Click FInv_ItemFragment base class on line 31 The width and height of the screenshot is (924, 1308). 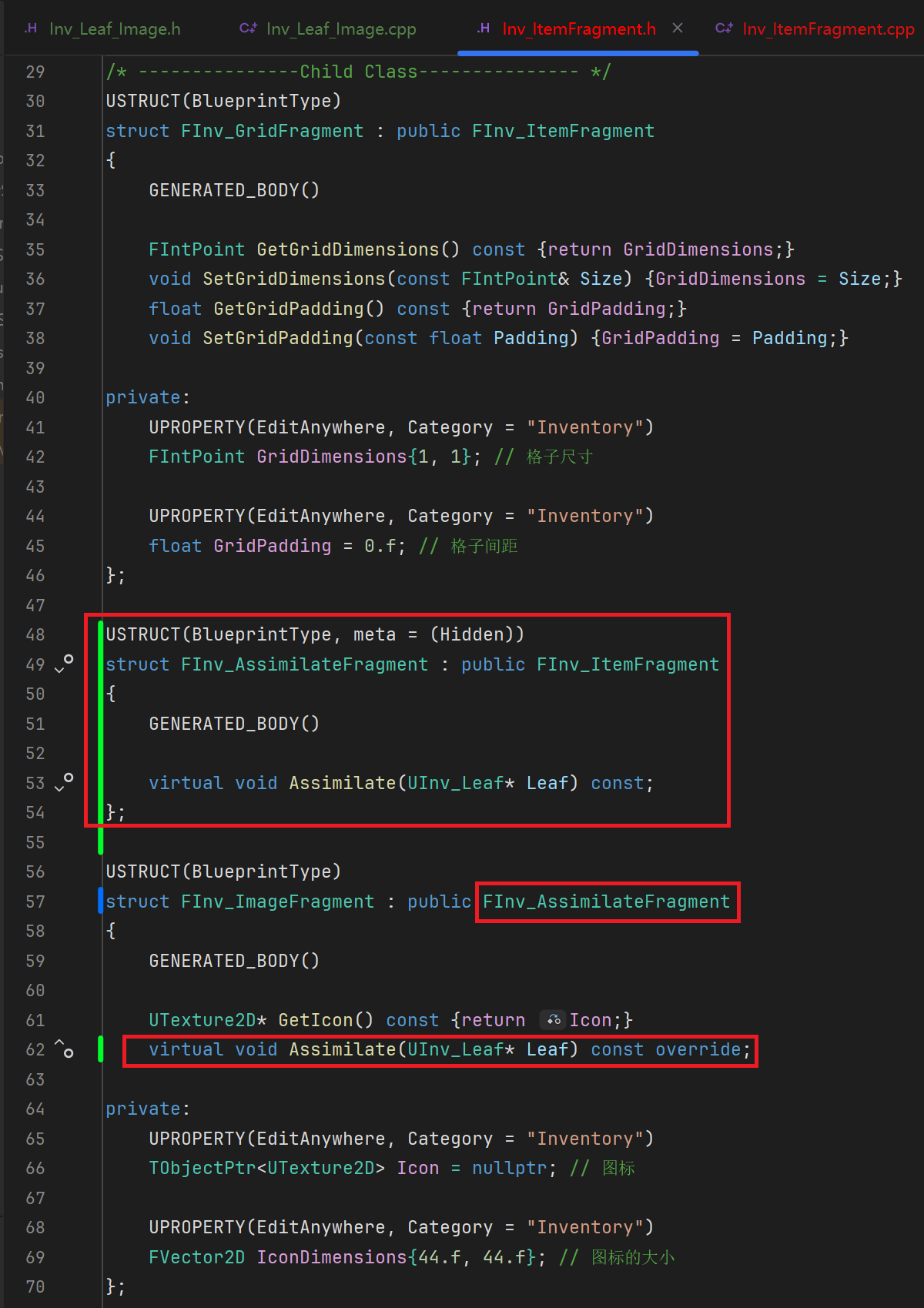point(563,131)
